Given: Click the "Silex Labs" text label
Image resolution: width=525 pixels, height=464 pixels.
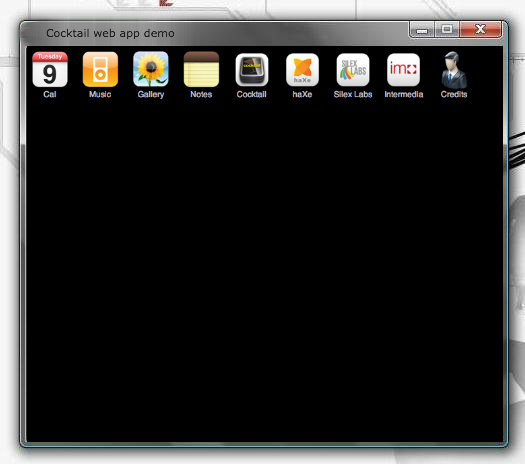Looking at the screenshot, I should tap(353, 94).
